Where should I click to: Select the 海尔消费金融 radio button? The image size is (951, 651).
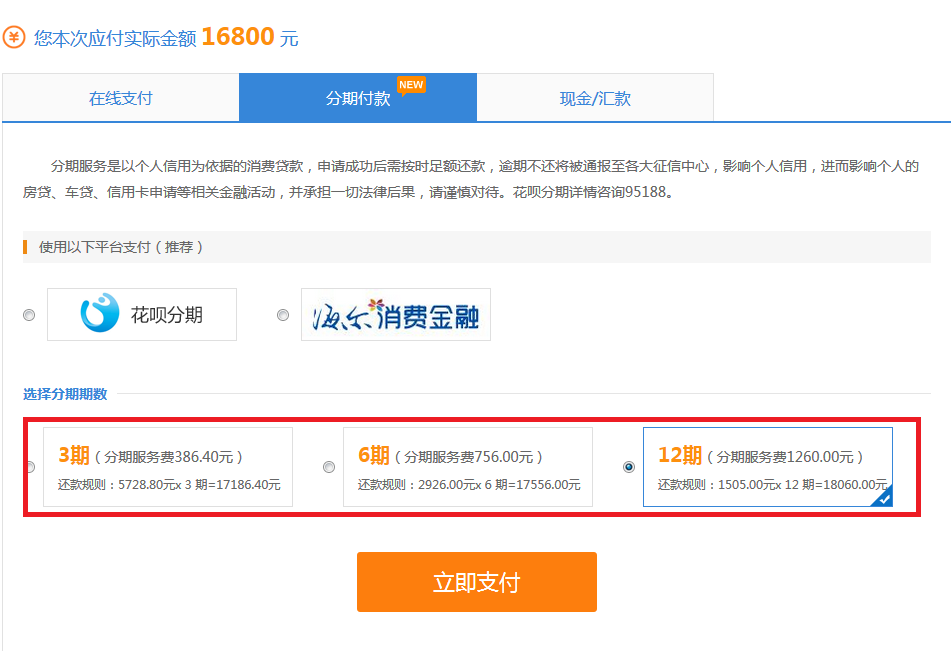(282, 314)
